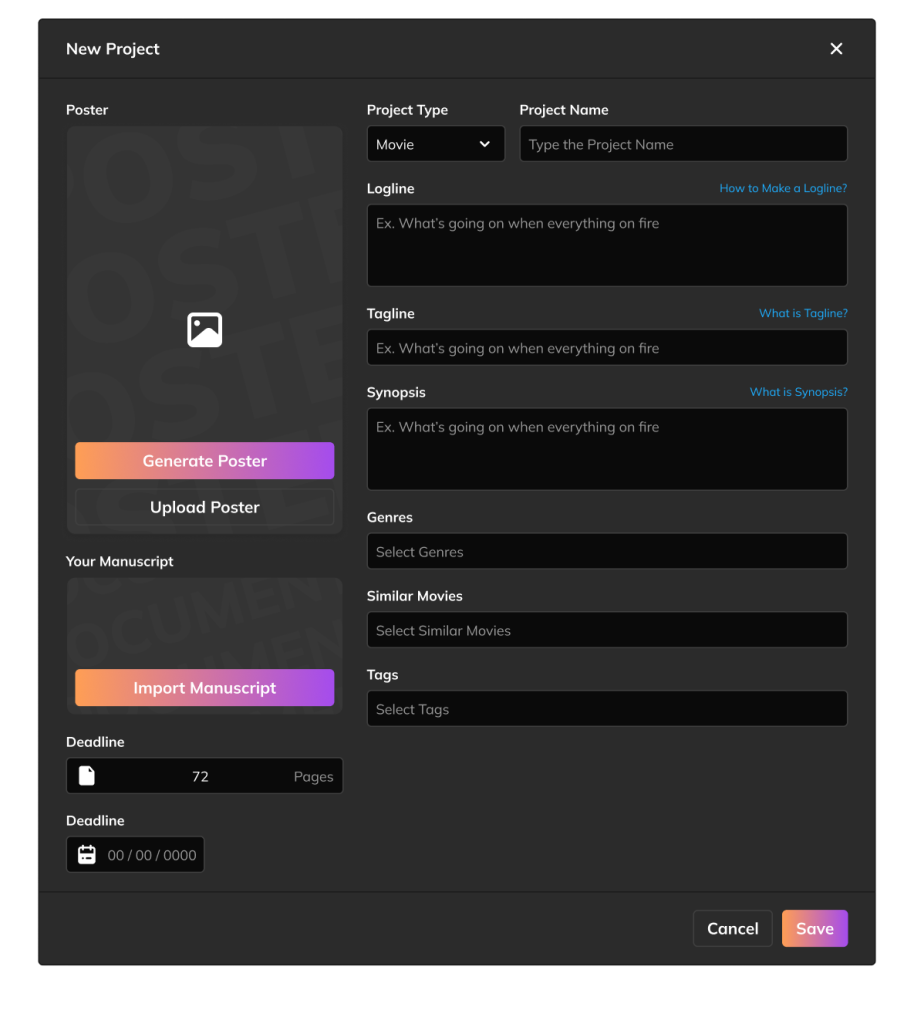Open the How to Make a Logline link
The width and height of the screenshot is (914, 1024).
coord(783,188)
